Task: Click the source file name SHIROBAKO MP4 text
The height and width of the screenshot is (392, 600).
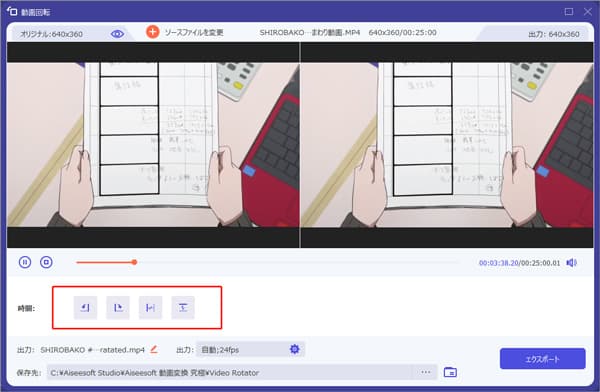Action: 310,33
